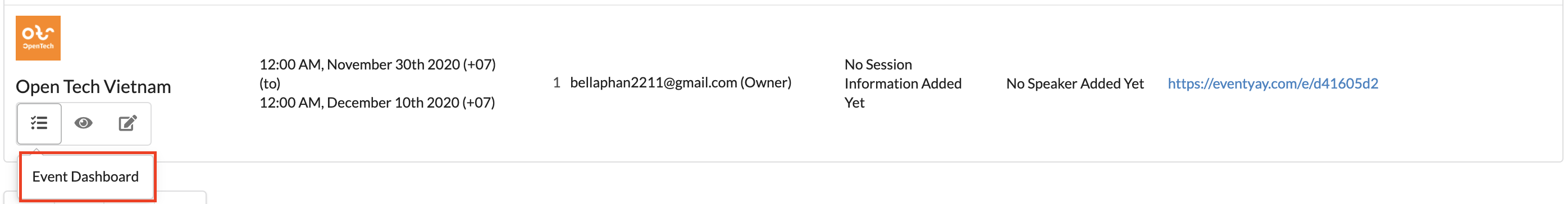
Task: Click the small arrow tip of the tooltip
Action: tap(37, 150)
